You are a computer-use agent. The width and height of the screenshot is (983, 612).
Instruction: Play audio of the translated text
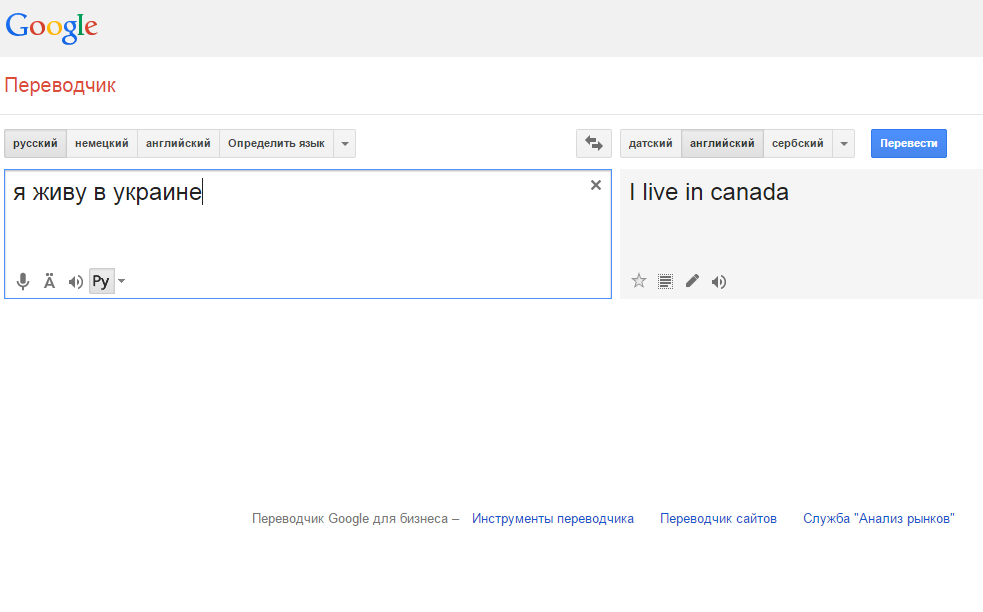coord(719,282)
